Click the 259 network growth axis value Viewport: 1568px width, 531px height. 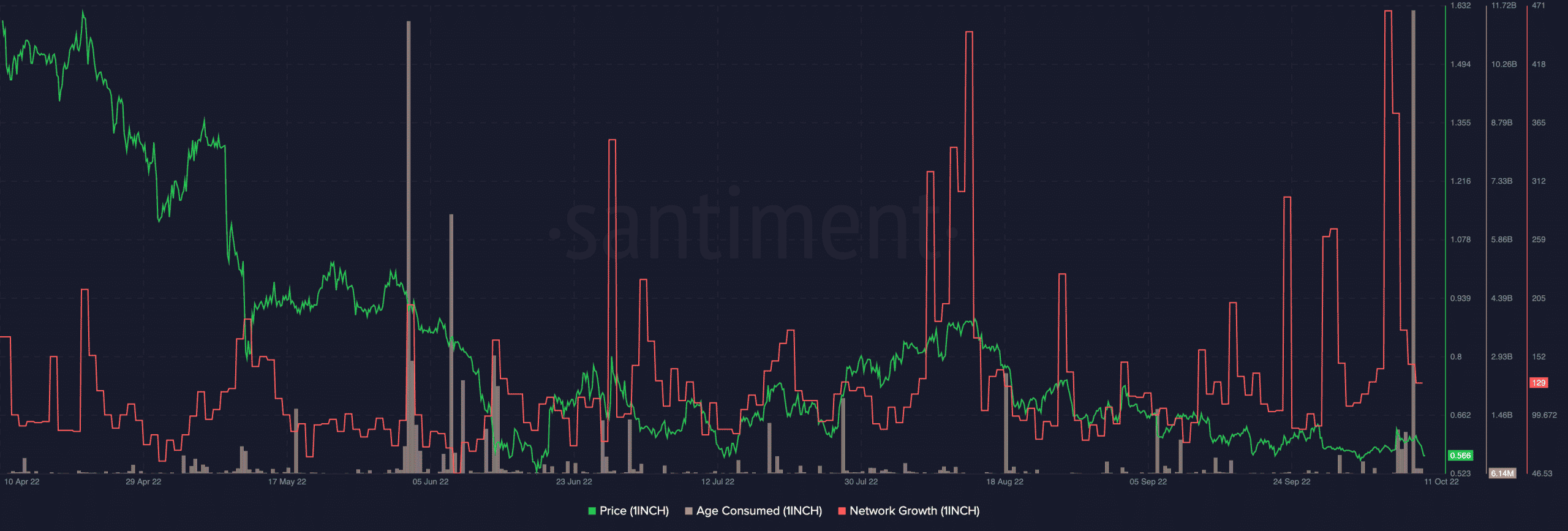coord(1539,239)
